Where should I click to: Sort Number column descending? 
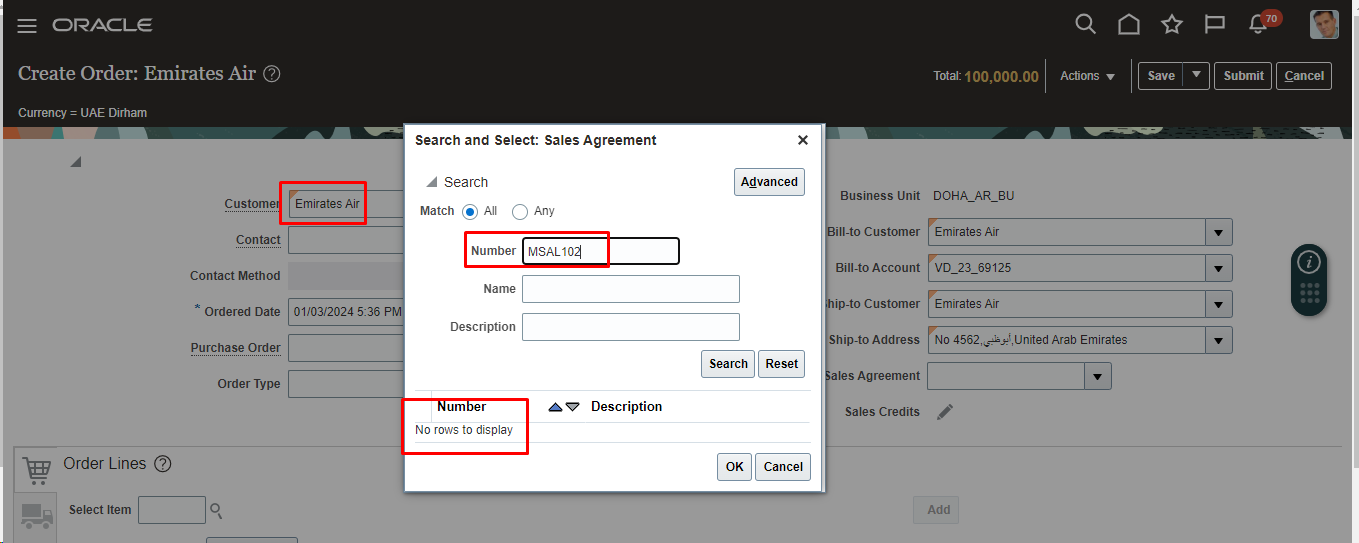tap(572, 407)
